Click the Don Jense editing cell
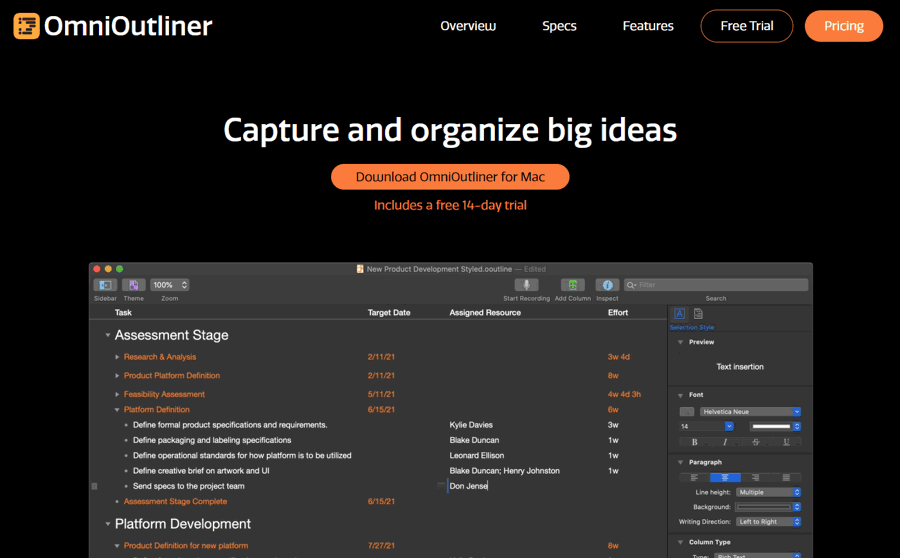Viewport: 900px width, 558px height. 468,486
